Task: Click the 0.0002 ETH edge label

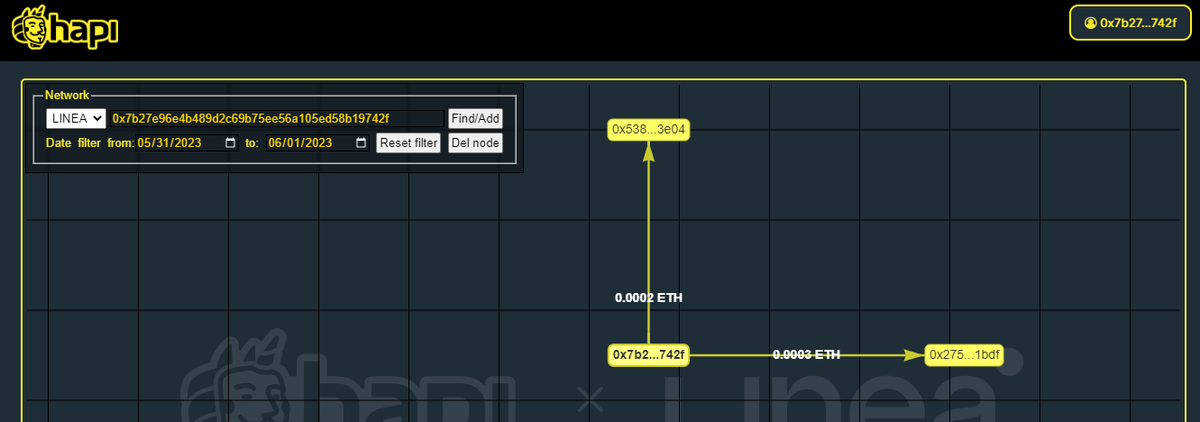Action: 649,298
